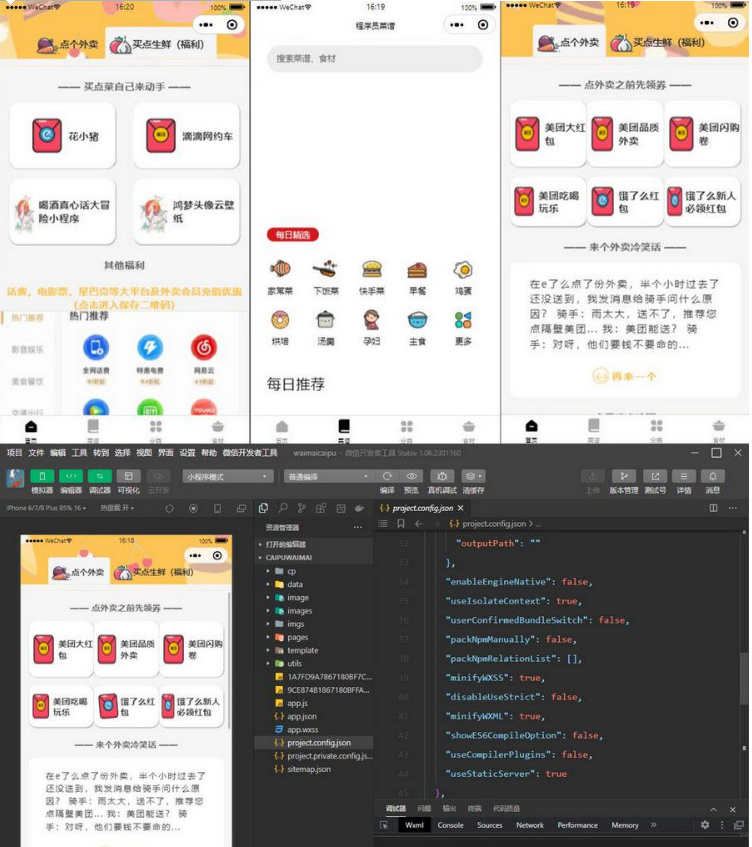The width and height of the screenshot is (752, 847).
Task: Click the element inspector arrow icon
Action: (x=384, y=825)
